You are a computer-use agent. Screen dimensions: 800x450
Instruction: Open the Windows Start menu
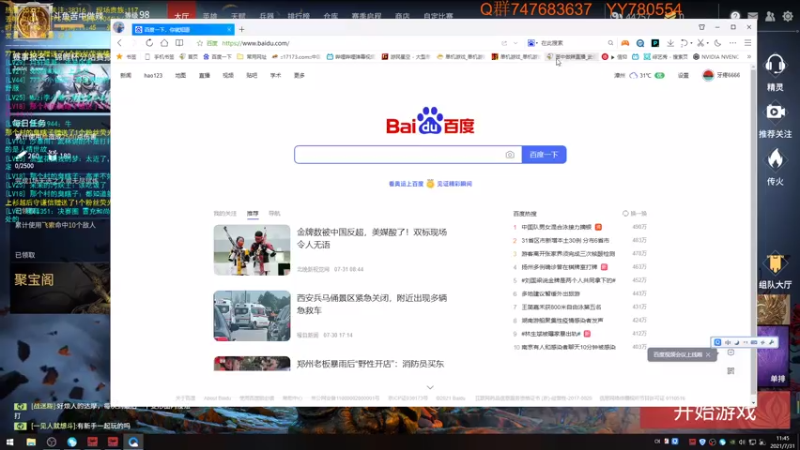point(10,442)
